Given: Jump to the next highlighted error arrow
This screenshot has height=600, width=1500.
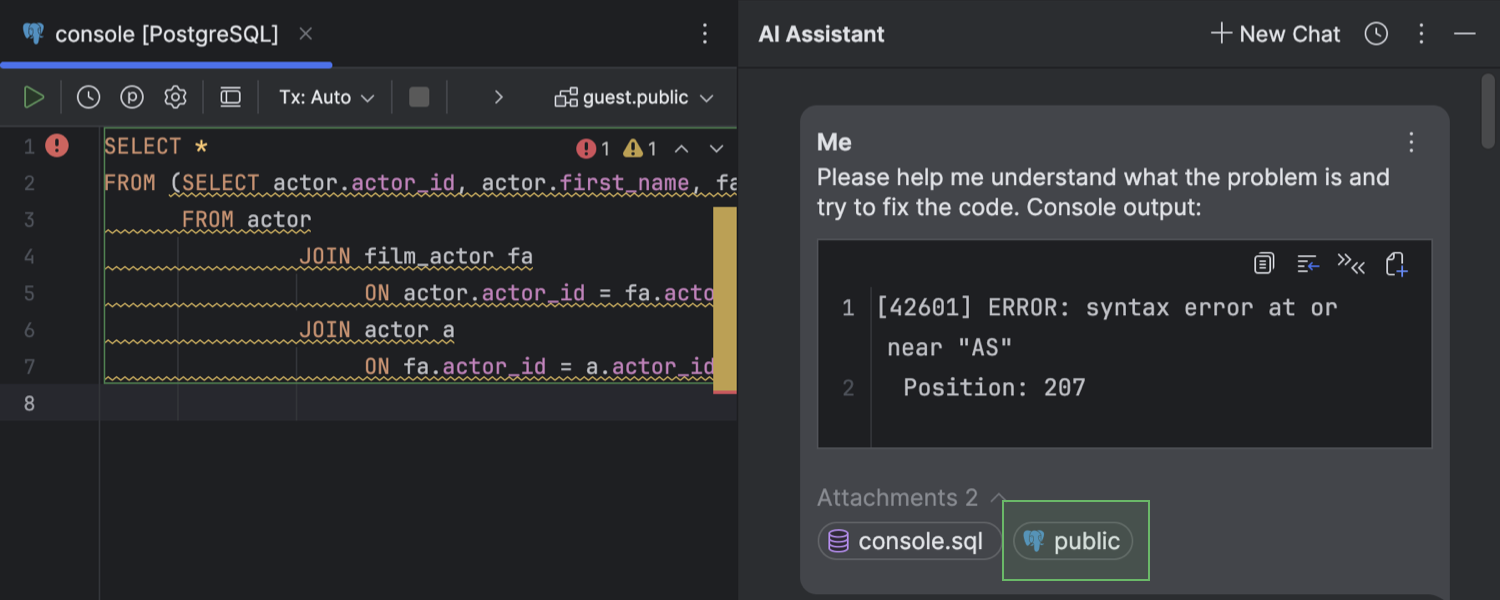Looking at the screenshot, I should point(716,149).
